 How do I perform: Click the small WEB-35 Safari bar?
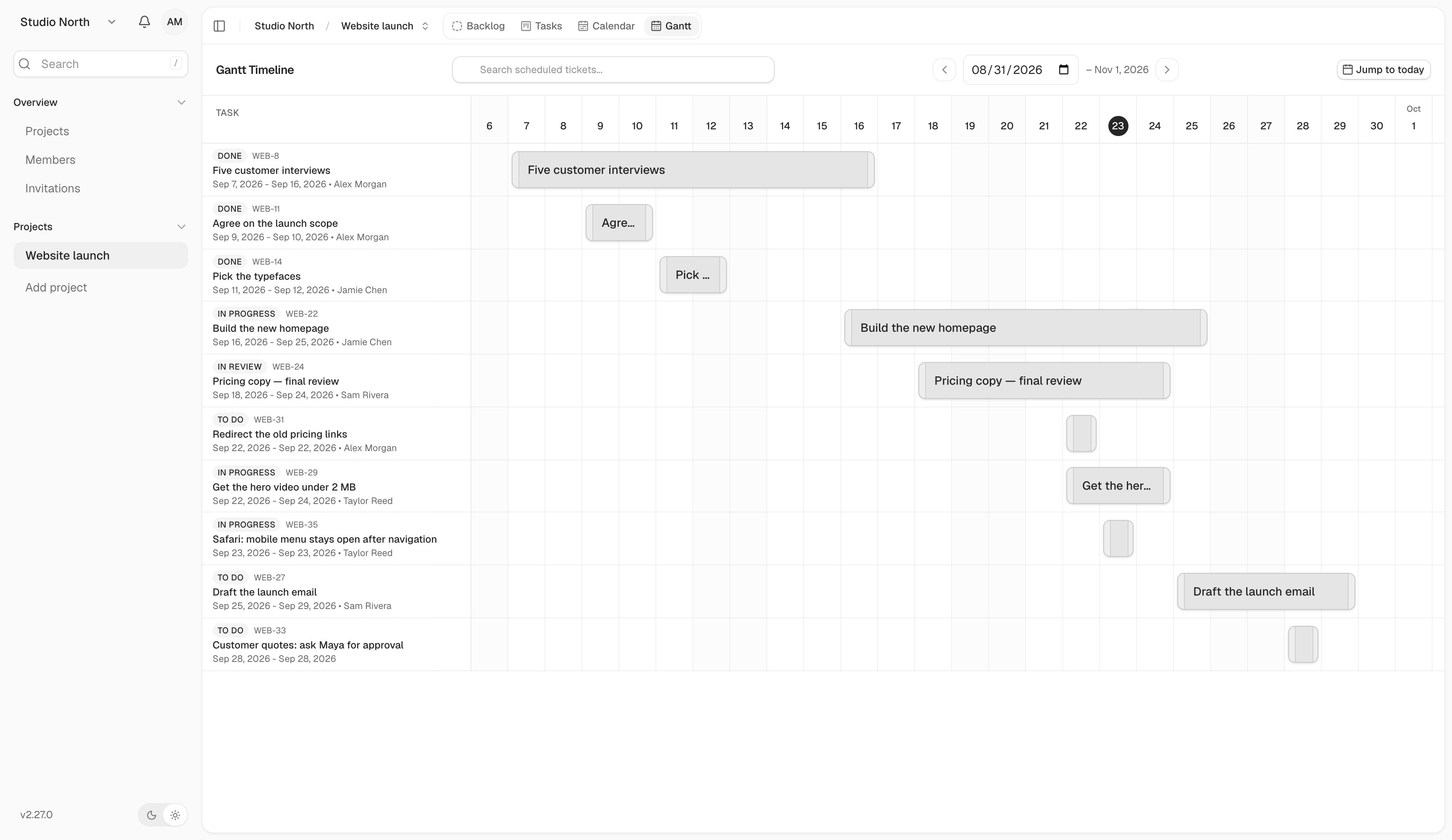click(1118, 539)
